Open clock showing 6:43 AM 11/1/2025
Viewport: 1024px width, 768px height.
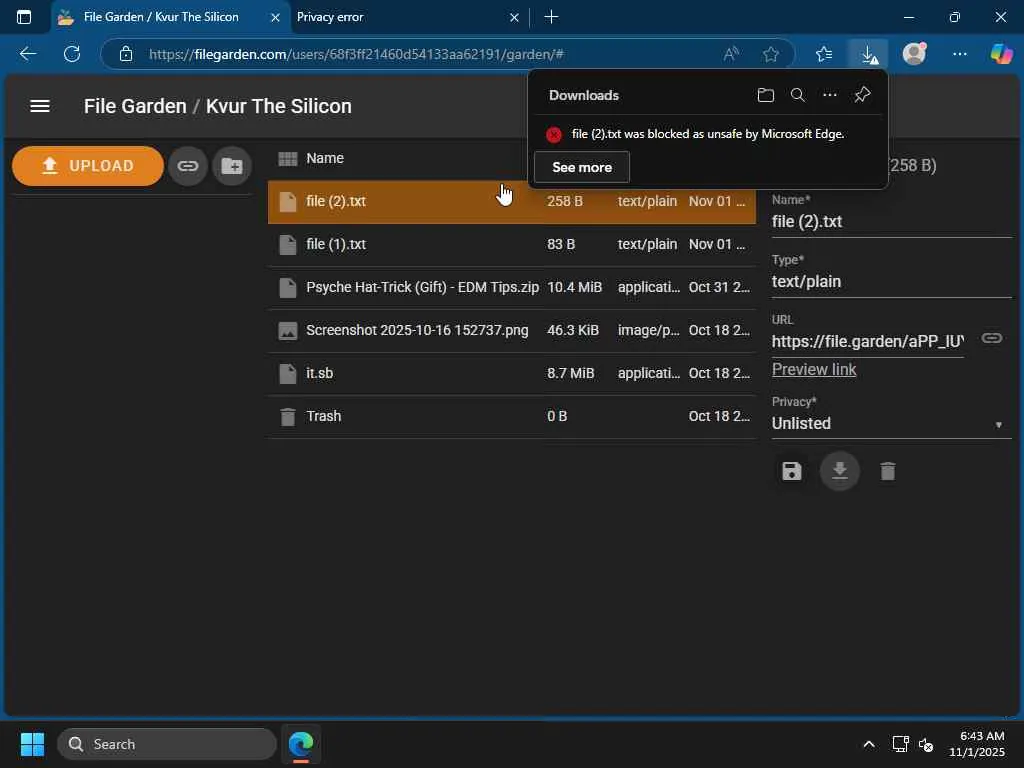[977, 744]
